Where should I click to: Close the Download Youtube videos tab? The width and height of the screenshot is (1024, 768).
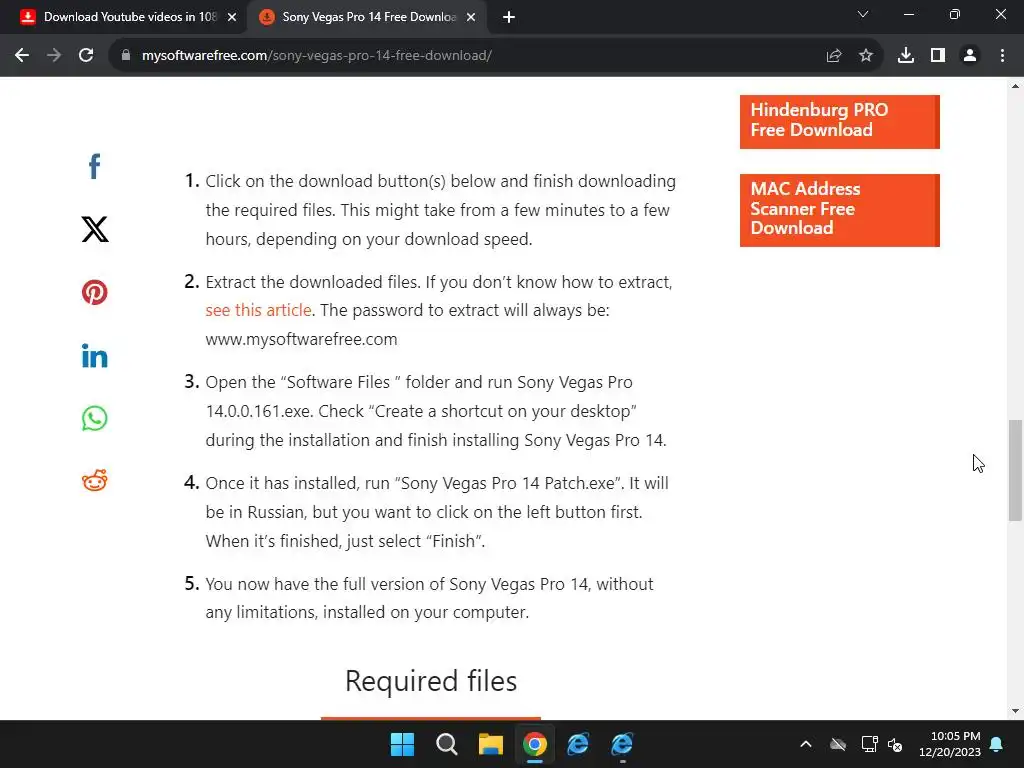[232, 18]
